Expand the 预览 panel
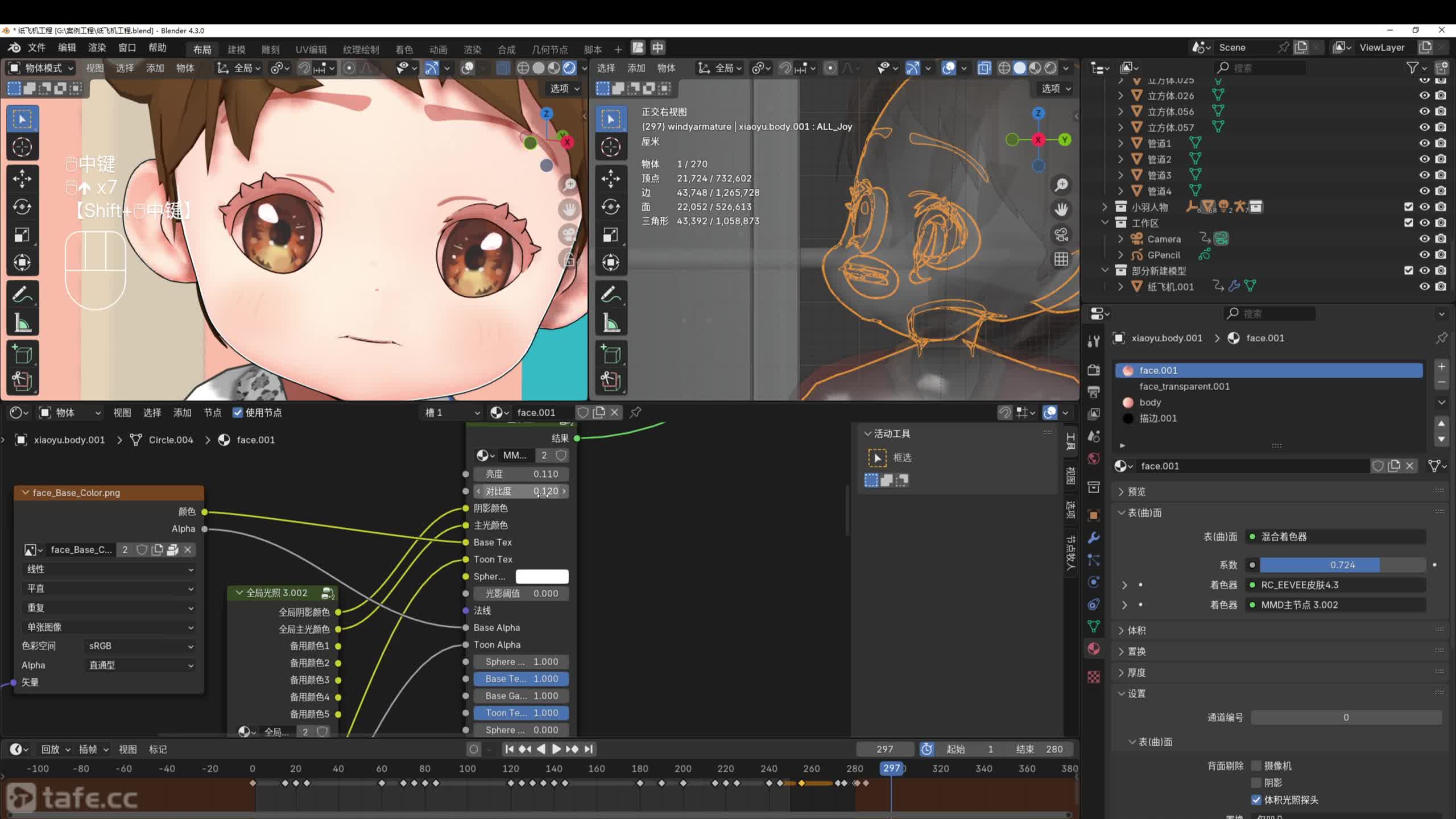The width and height of the screenshot is (1456, 819). (x=1137, y=491)
